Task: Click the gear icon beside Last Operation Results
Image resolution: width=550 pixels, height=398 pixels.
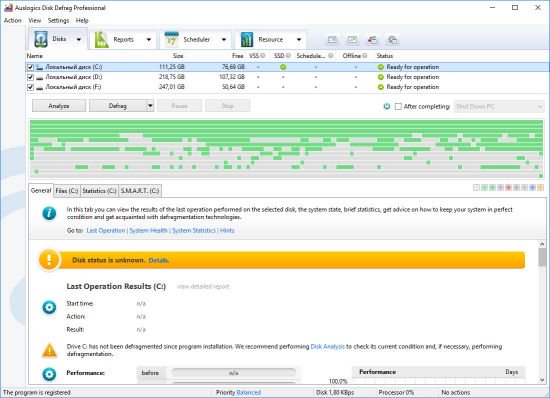Action: click(49, 308)
